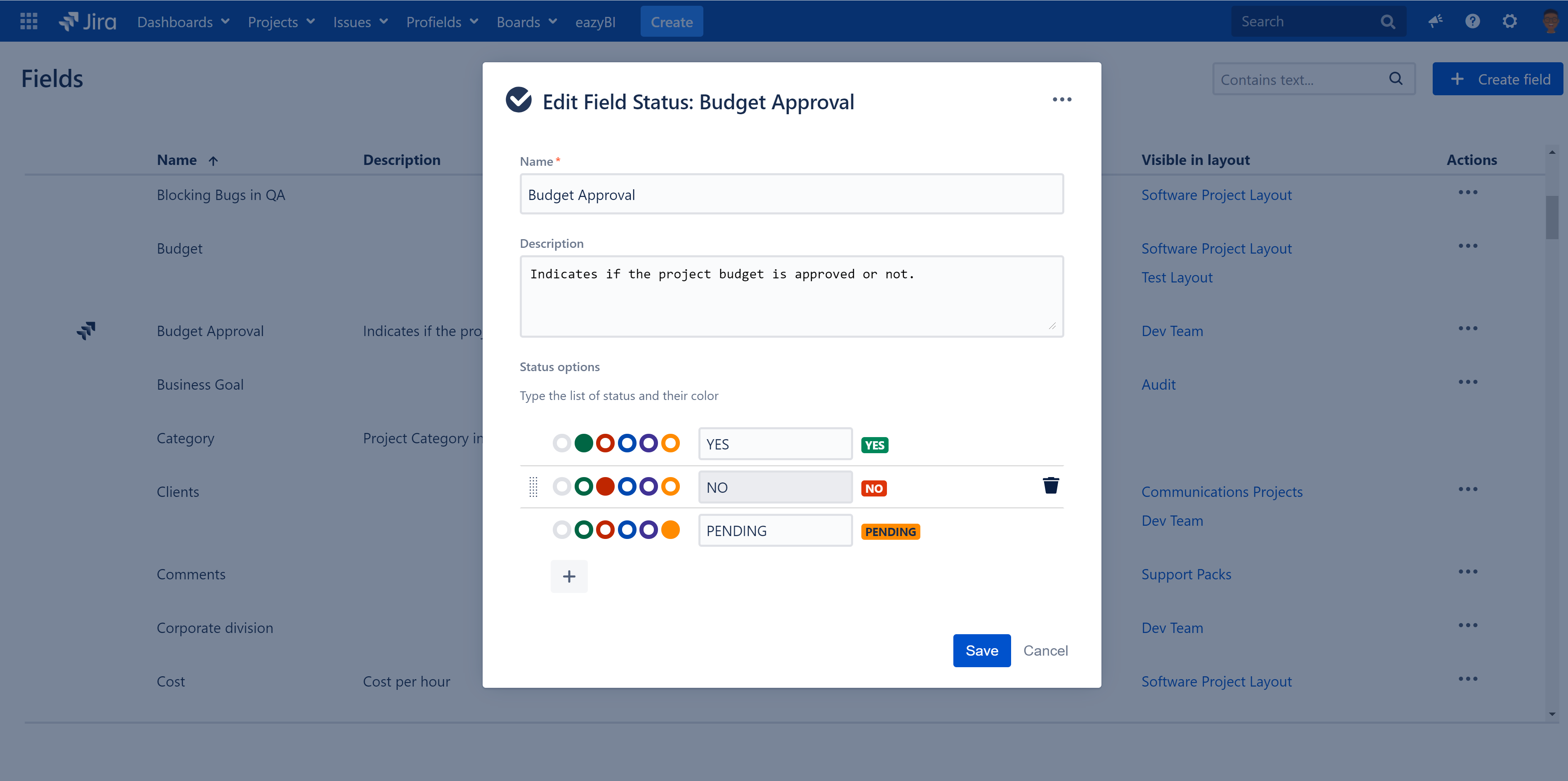Add a new status with the plus icon
The image size is (1568, 781).
[x=569, y=576]
